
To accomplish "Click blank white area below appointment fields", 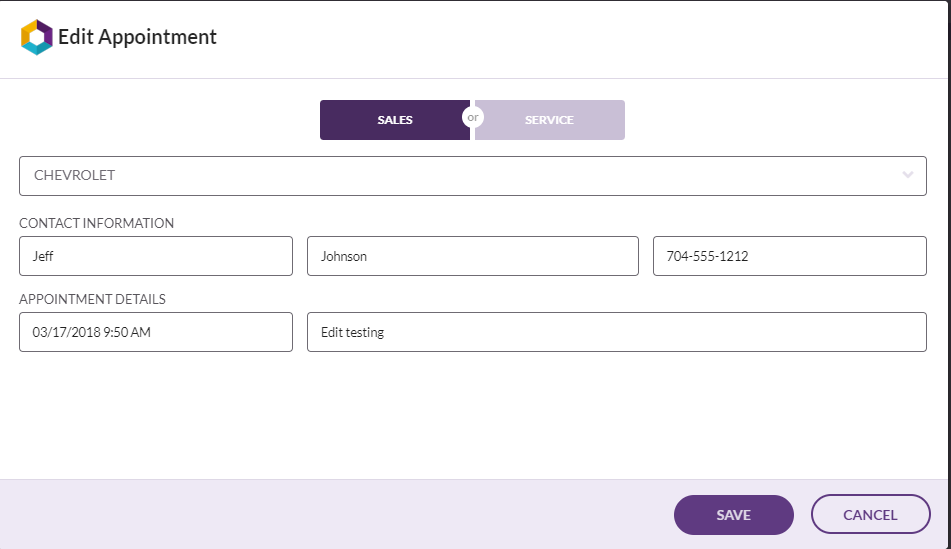I will point(472,416).
